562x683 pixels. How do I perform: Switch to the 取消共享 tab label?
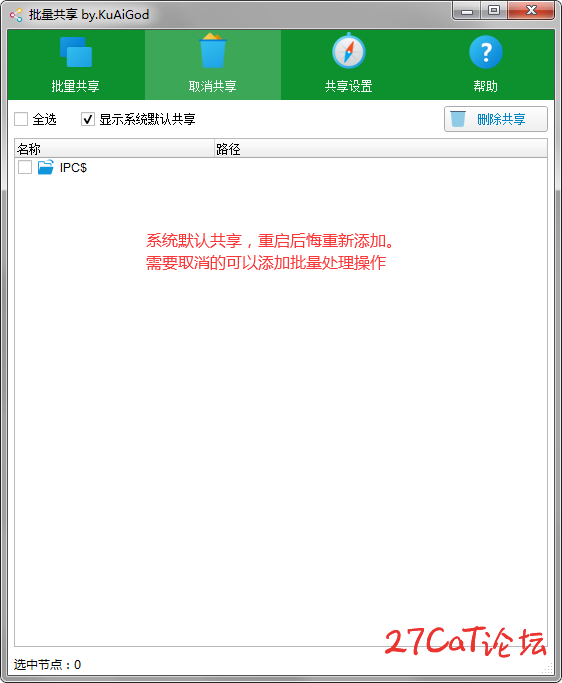click(x=213, y=86)
